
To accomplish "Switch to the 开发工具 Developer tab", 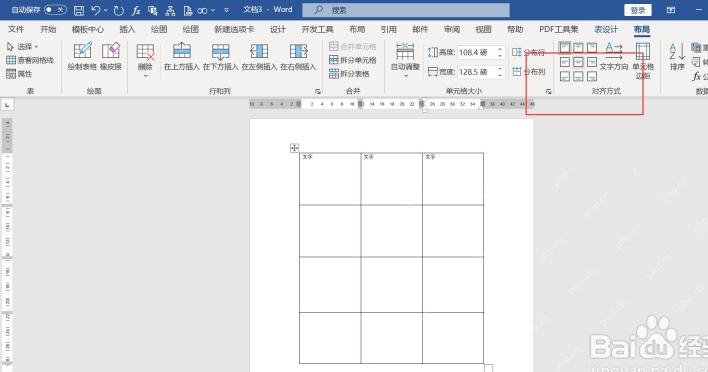I will [317, 29].
